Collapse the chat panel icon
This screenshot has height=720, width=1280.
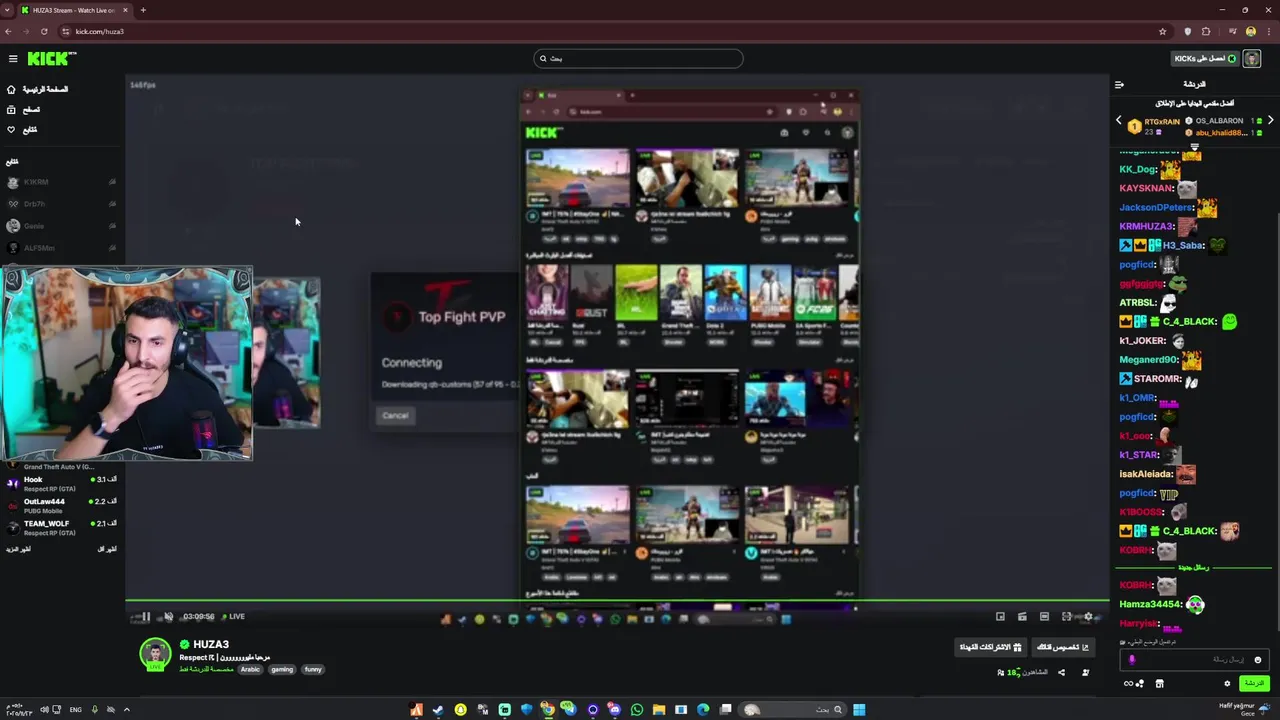point(1119,84)
